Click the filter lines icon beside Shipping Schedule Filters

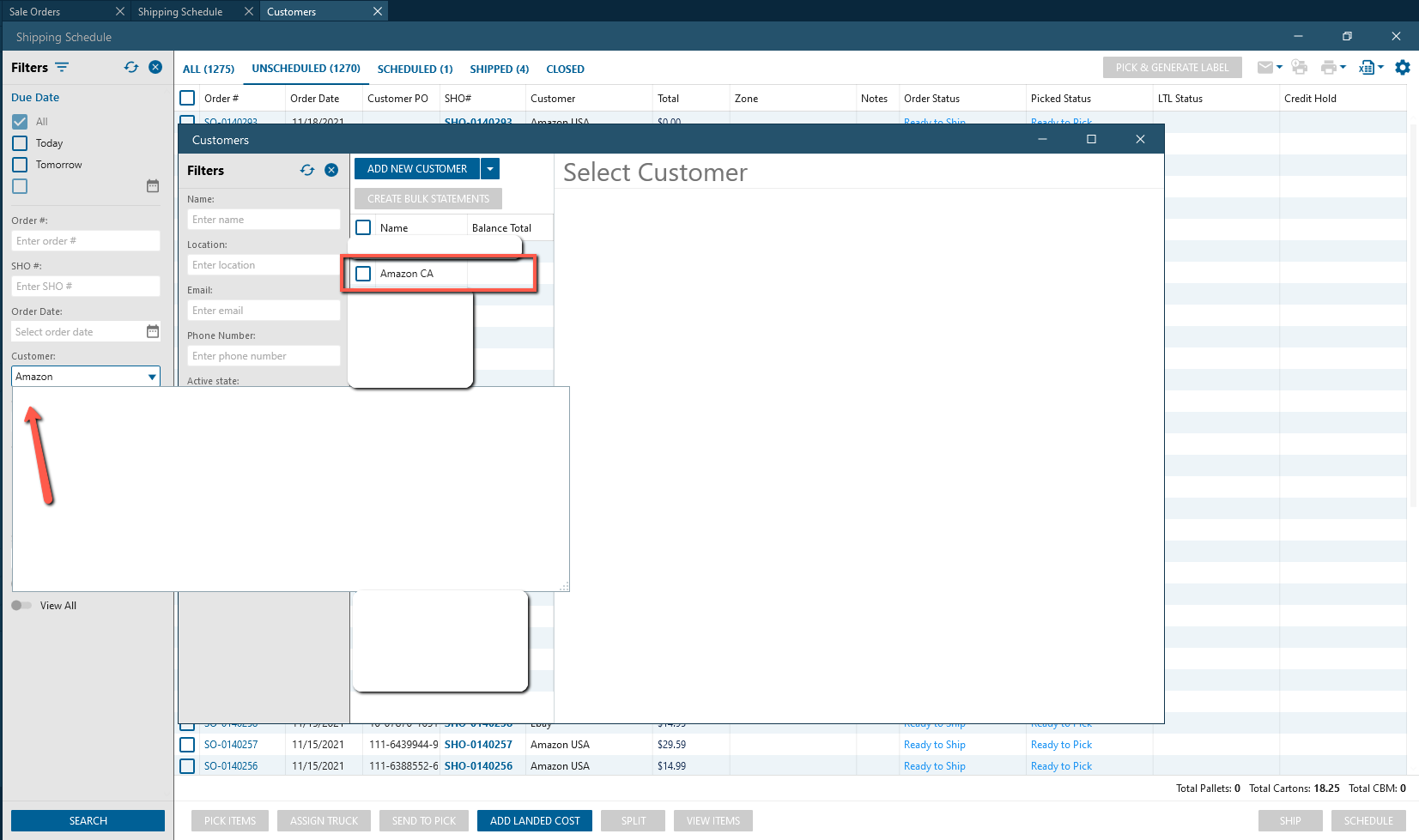point(62,67)
